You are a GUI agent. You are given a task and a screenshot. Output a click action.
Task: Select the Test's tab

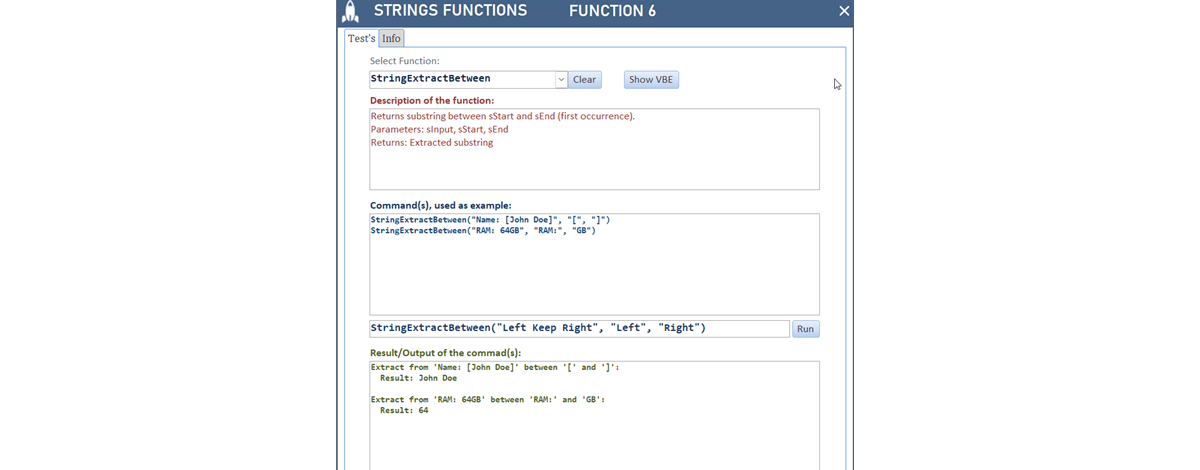coord(361,38)
